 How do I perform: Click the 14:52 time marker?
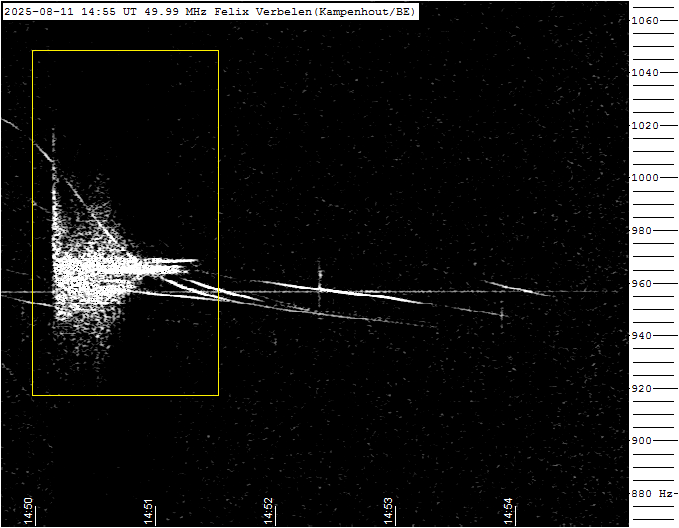(x=268, y=511)
